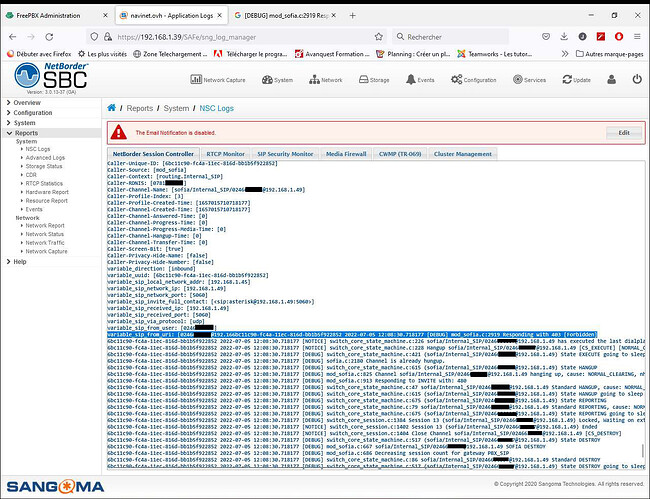Open Network Status in sidebar

tap(45, 234)
